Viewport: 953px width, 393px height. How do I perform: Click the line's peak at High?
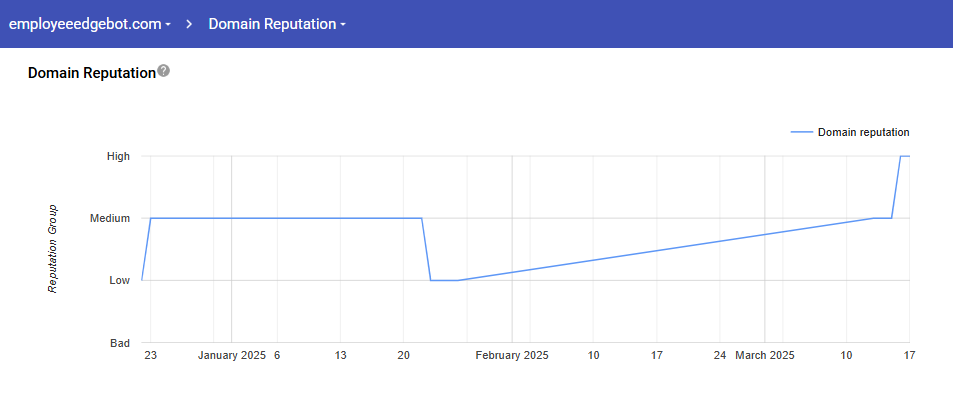(904, 156)
